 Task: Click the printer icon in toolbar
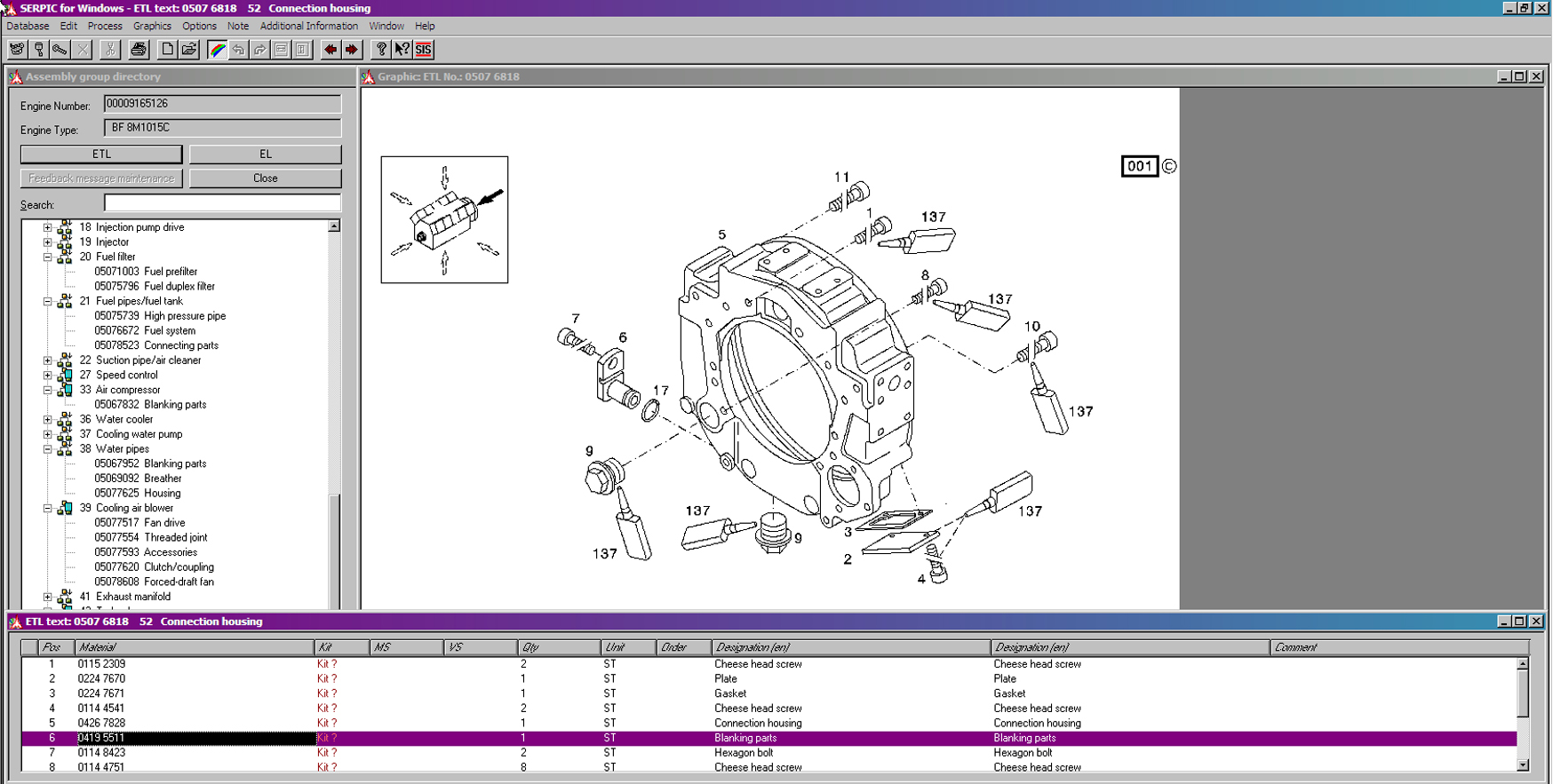139,50
